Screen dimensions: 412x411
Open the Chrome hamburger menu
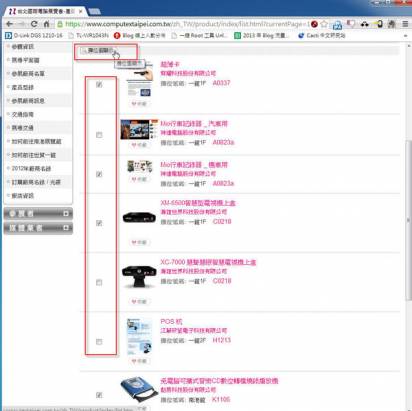coord(405,24)
